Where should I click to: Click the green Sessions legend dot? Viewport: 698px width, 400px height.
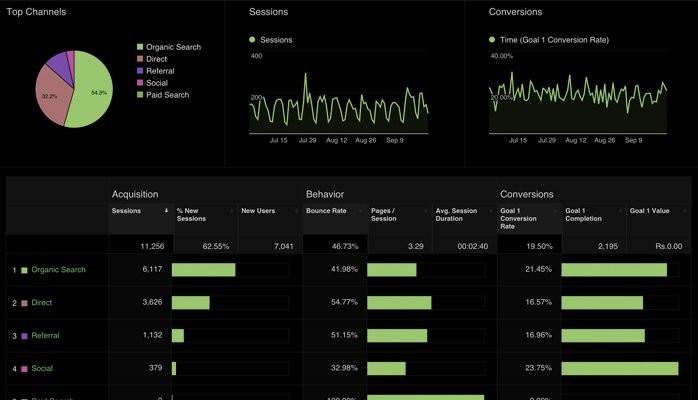(253, 40)
